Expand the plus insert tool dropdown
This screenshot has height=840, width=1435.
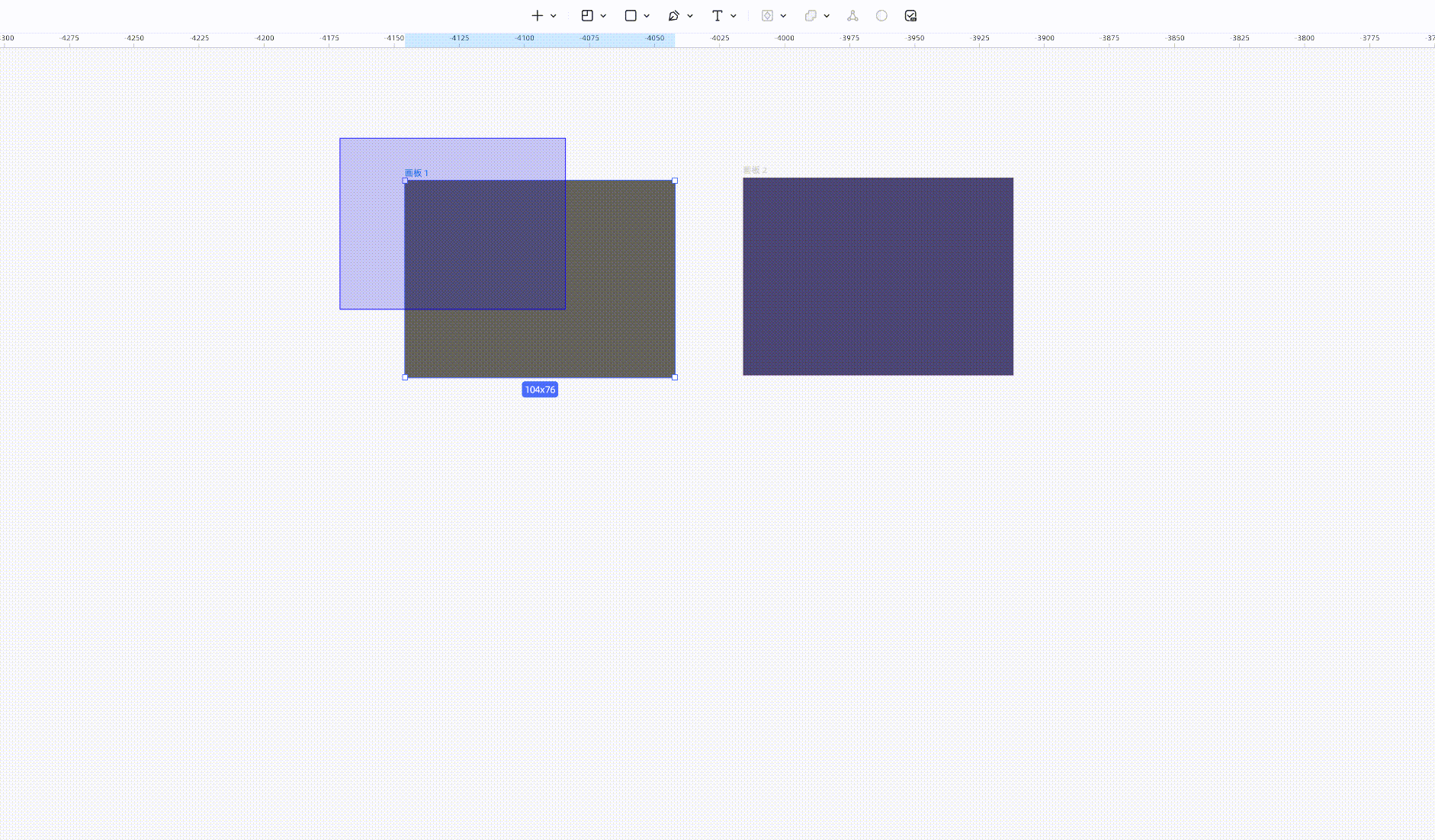tap(554, 16)
